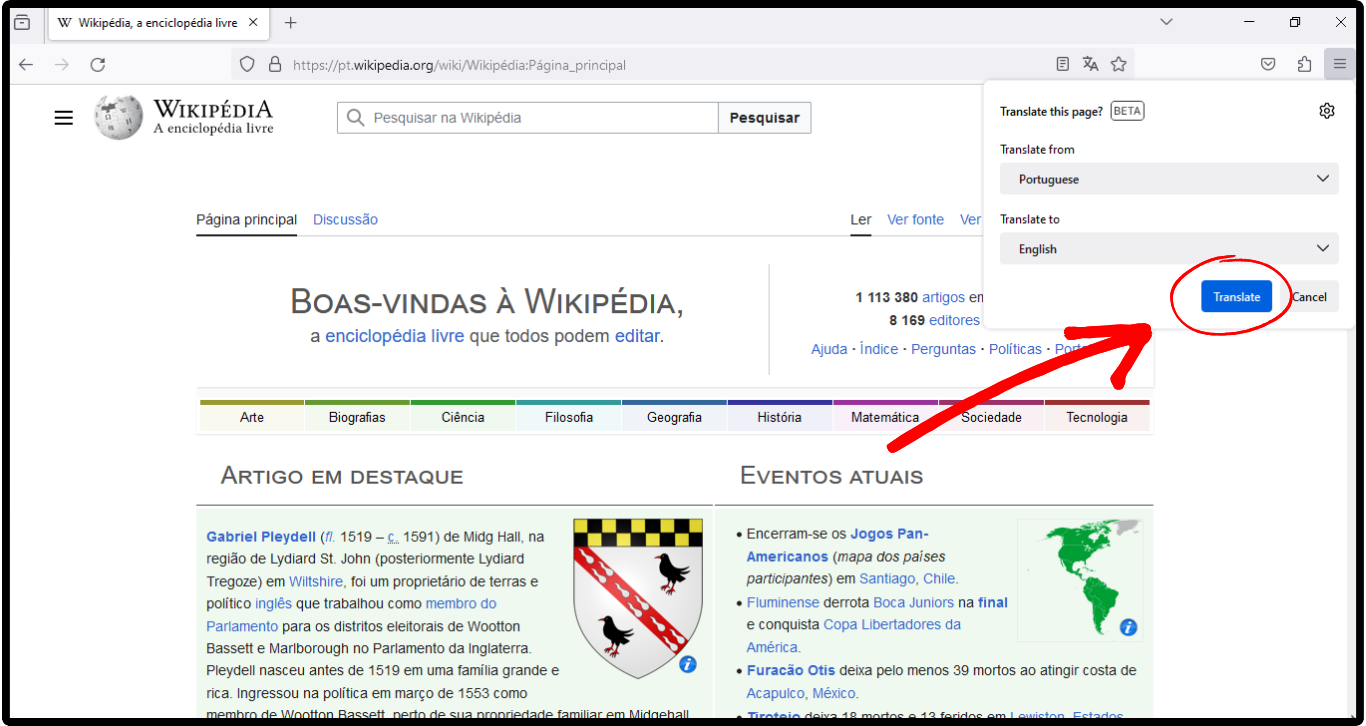Switch to the Discussão tab

pyautogui.click(x=345, y=219)
